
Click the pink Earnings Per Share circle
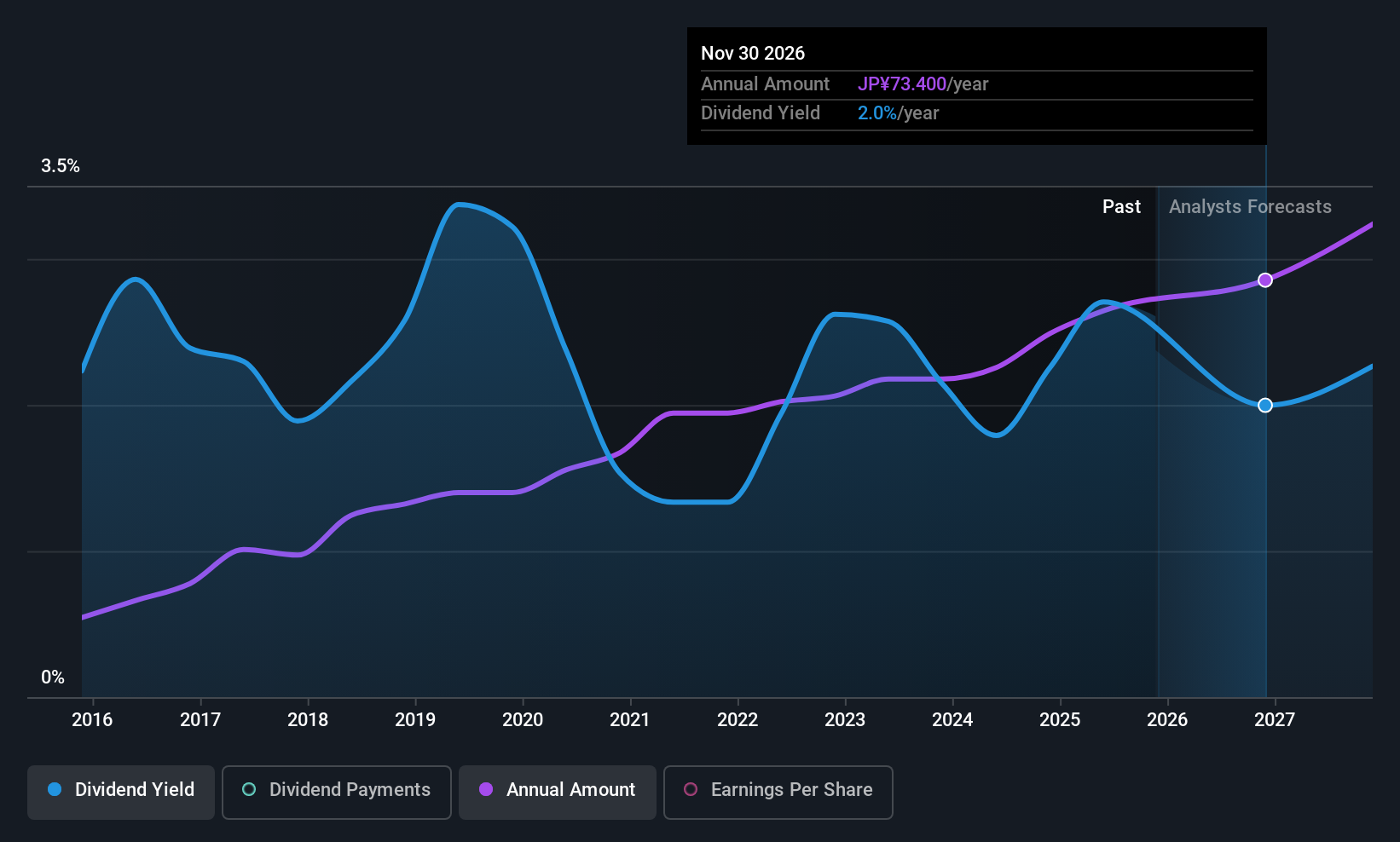click(x=691, y=790)
